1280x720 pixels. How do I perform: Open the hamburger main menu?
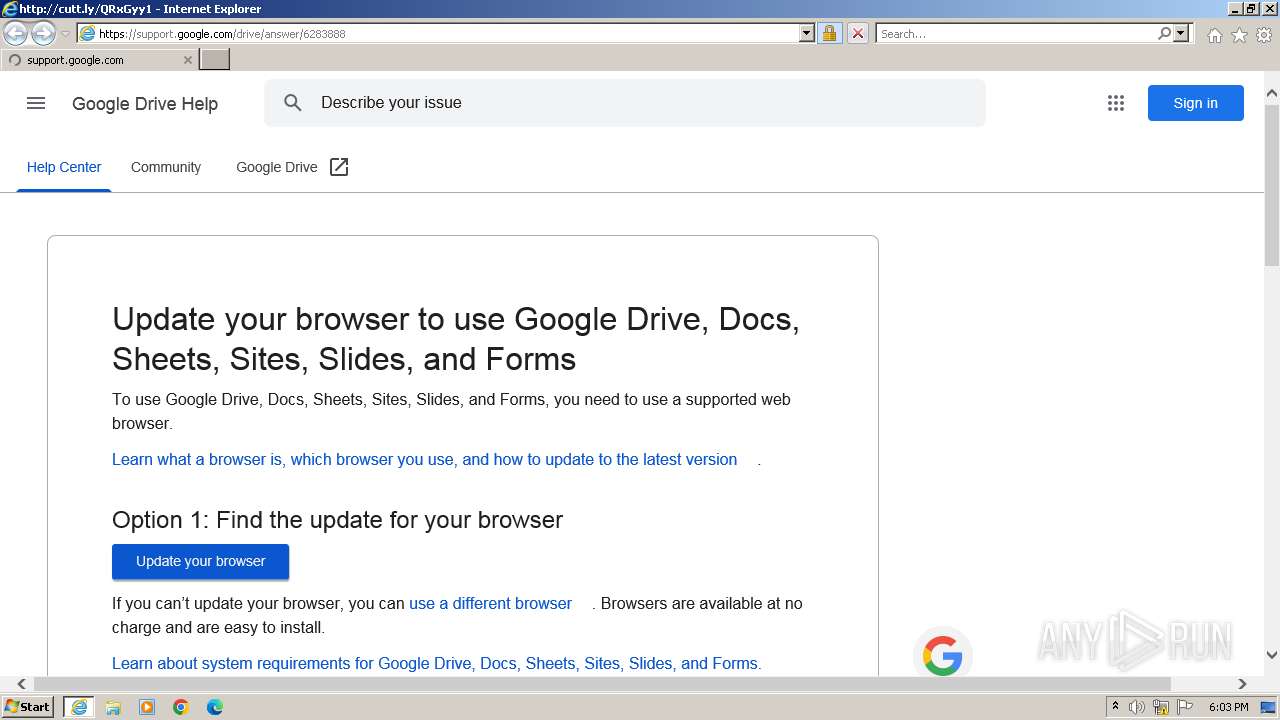(x=36, y=103)
